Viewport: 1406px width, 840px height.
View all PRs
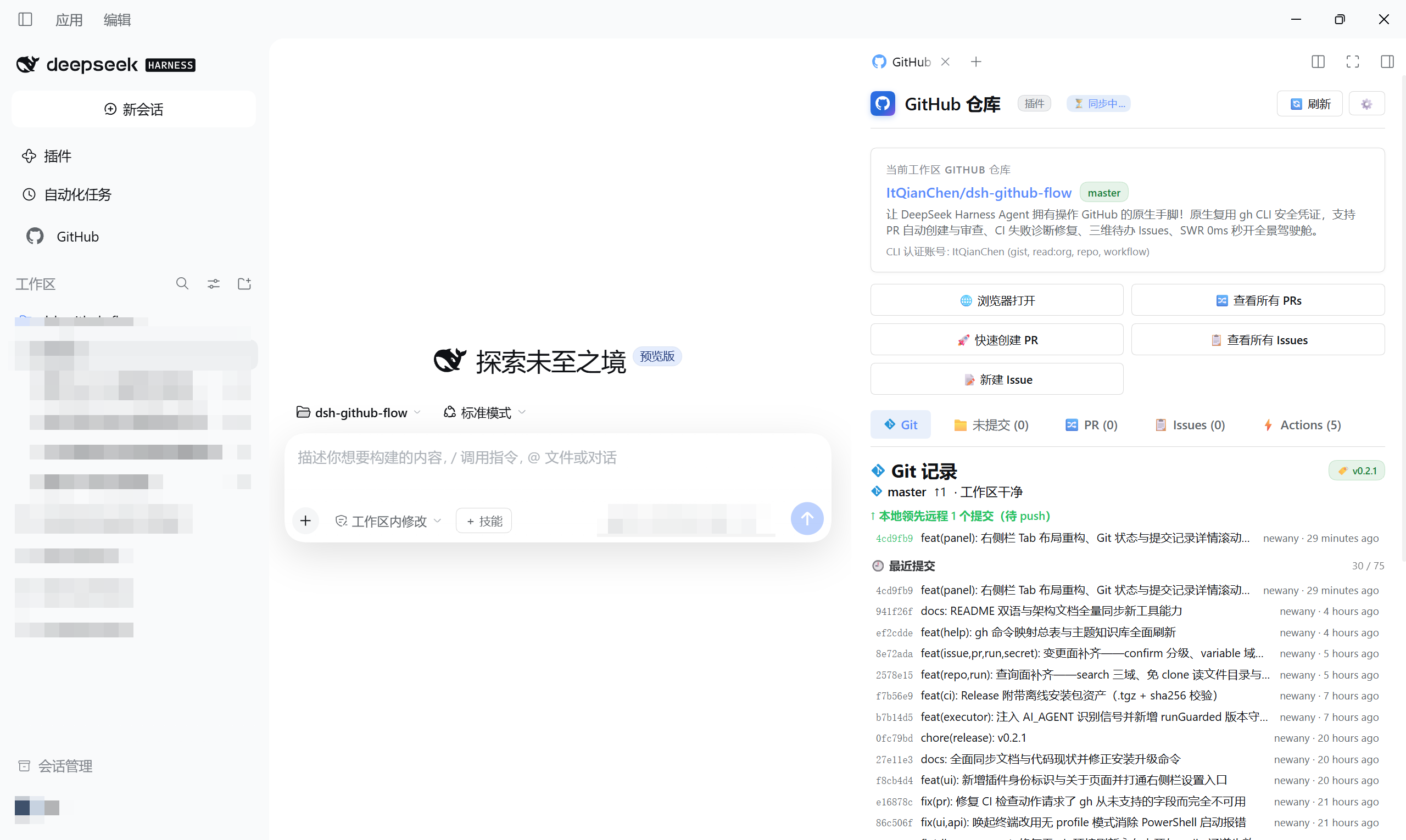[1258, 300]
